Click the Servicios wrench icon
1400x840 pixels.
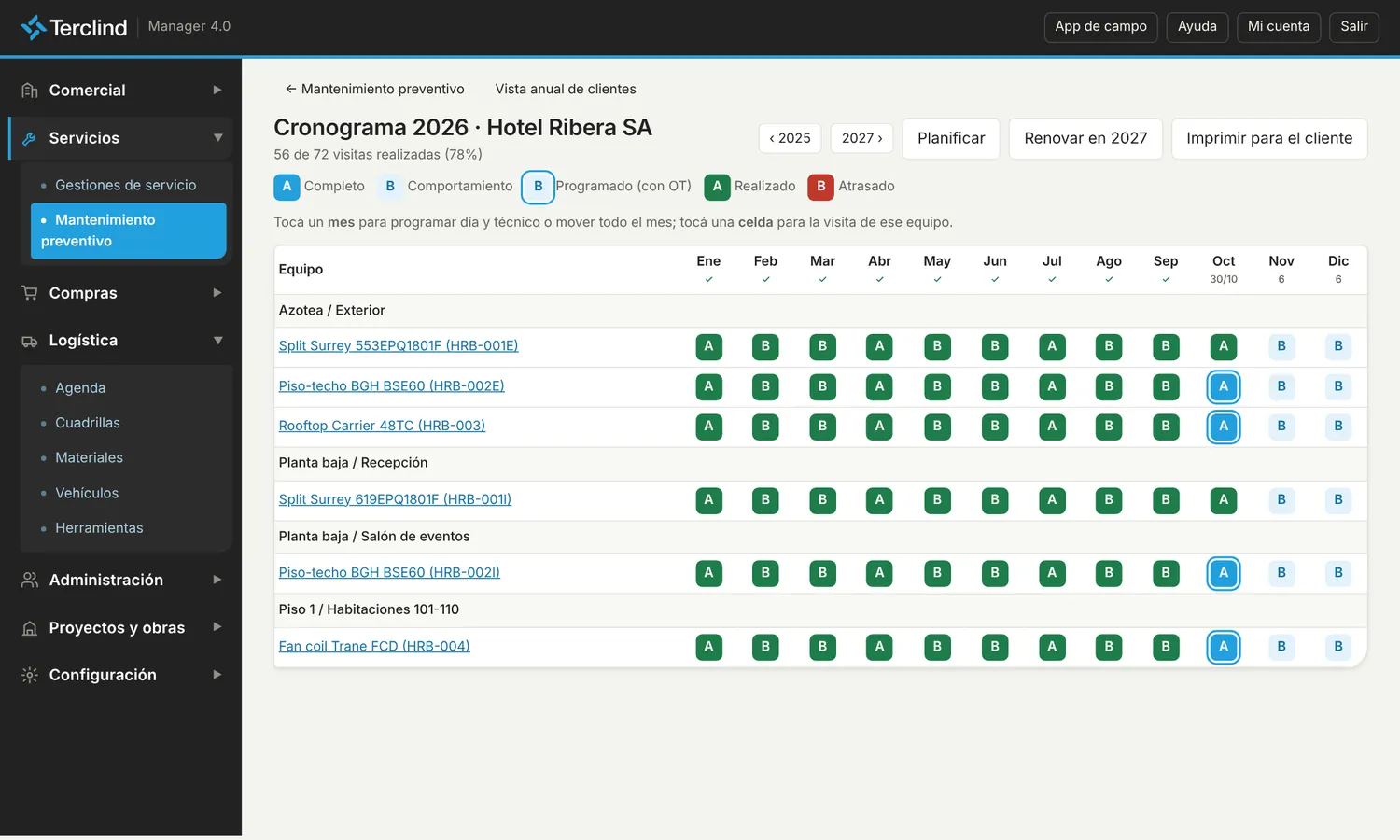[x=30, y=138]
